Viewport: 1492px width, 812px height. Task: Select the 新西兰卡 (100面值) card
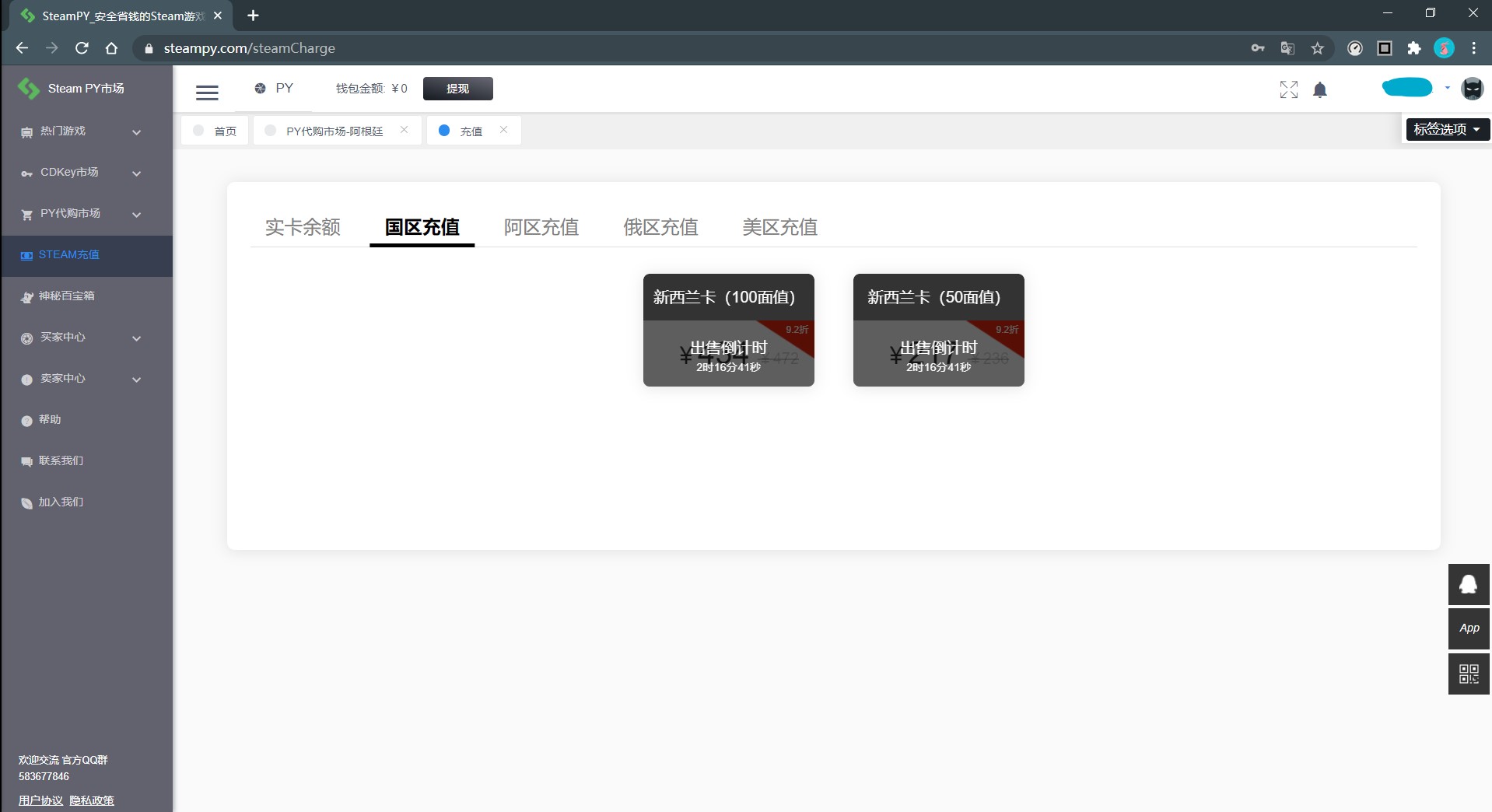click(729, 330)
